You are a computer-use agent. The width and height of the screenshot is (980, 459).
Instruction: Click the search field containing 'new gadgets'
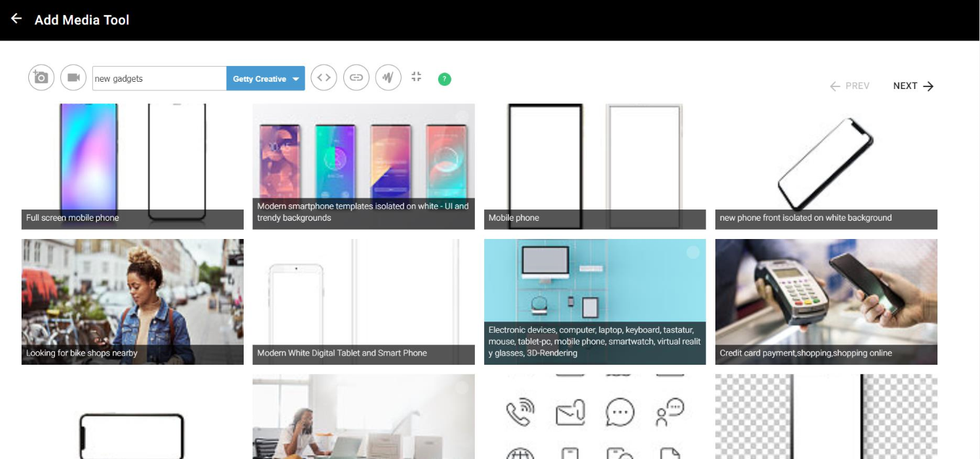pyautogui.click(x=158, y=78)
